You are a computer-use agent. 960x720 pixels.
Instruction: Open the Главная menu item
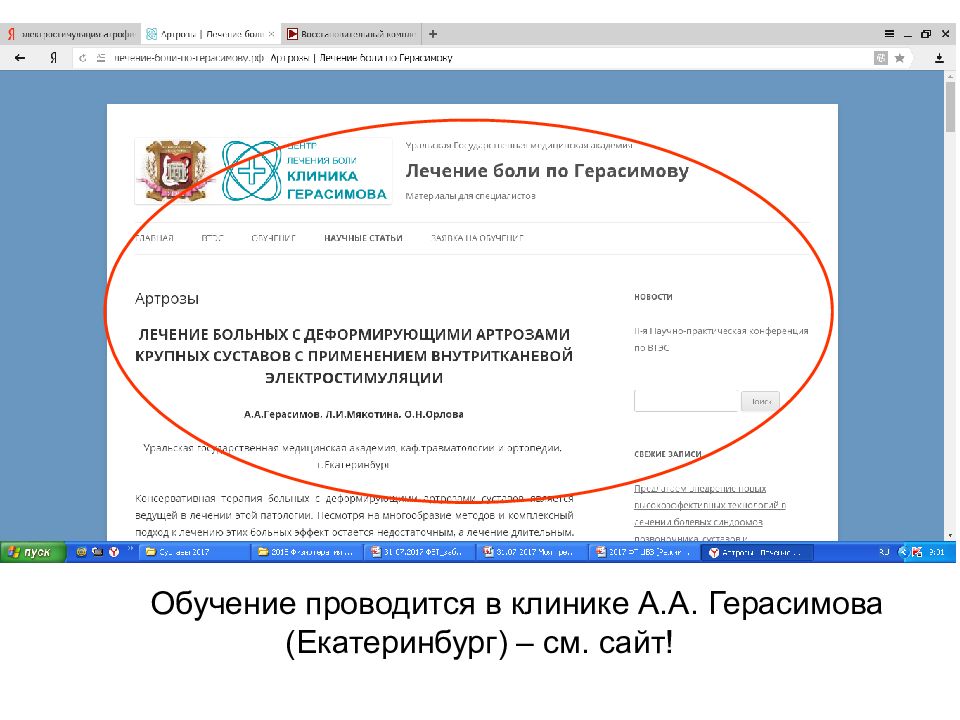coord(154,238)
